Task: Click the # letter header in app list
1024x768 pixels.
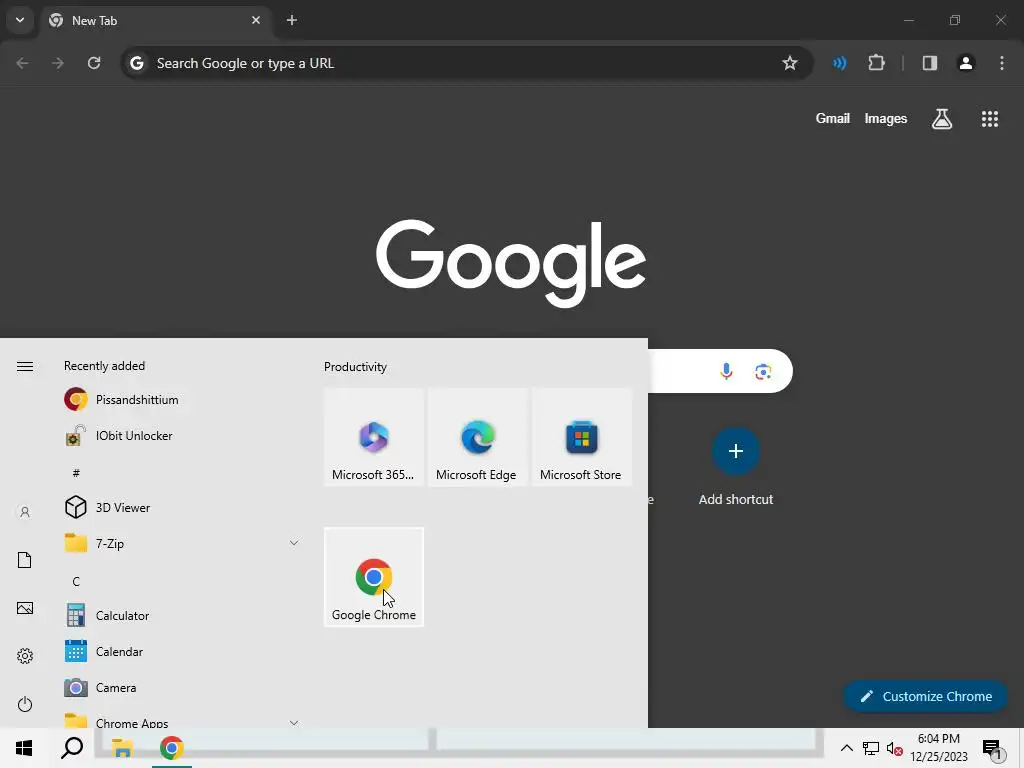Action: (x=76, y=472)
